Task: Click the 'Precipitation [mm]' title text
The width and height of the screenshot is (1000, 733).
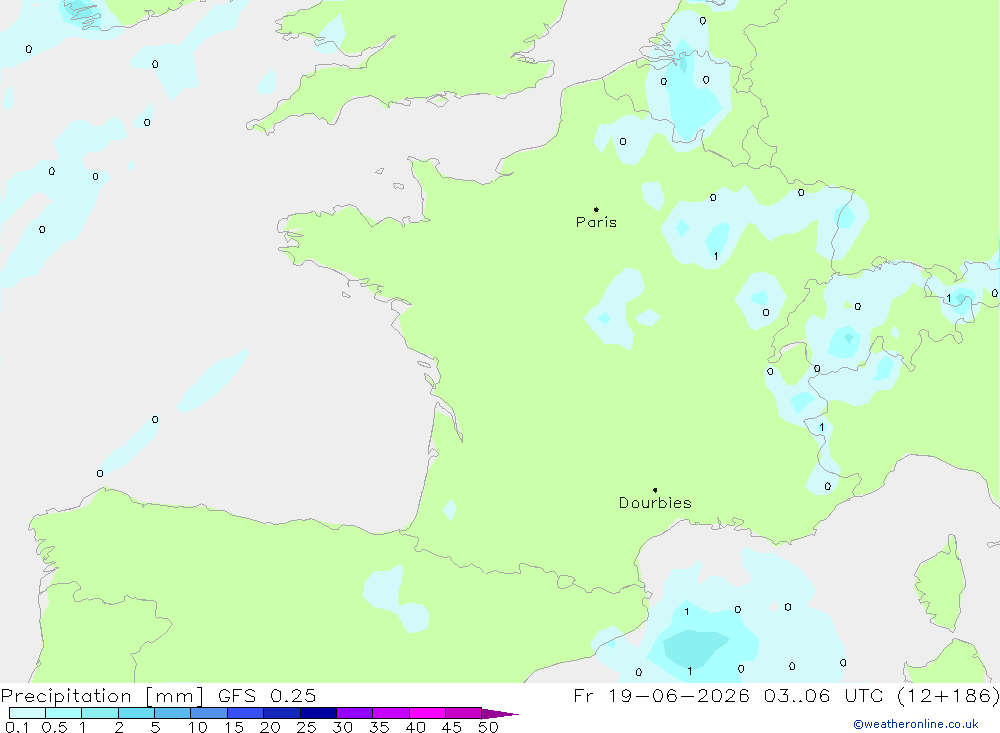Action: [102, 696]
